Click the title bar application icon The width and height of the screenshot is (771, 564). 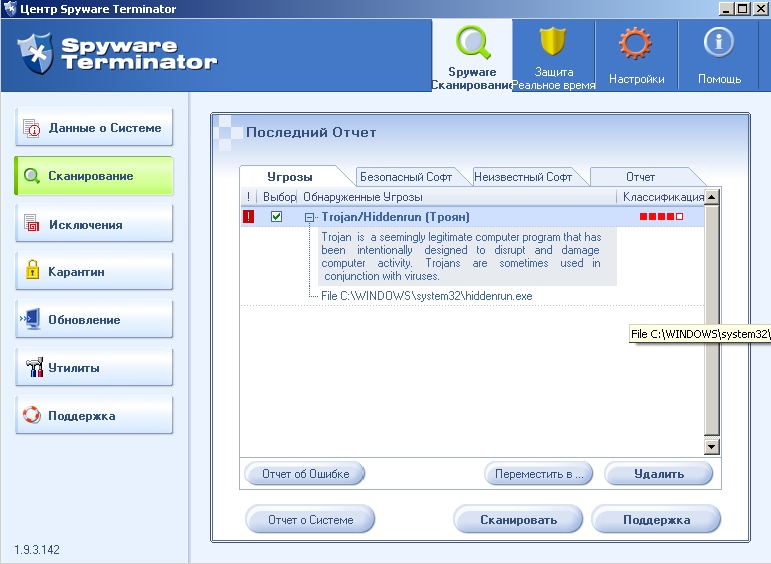[x=9, y=8]
